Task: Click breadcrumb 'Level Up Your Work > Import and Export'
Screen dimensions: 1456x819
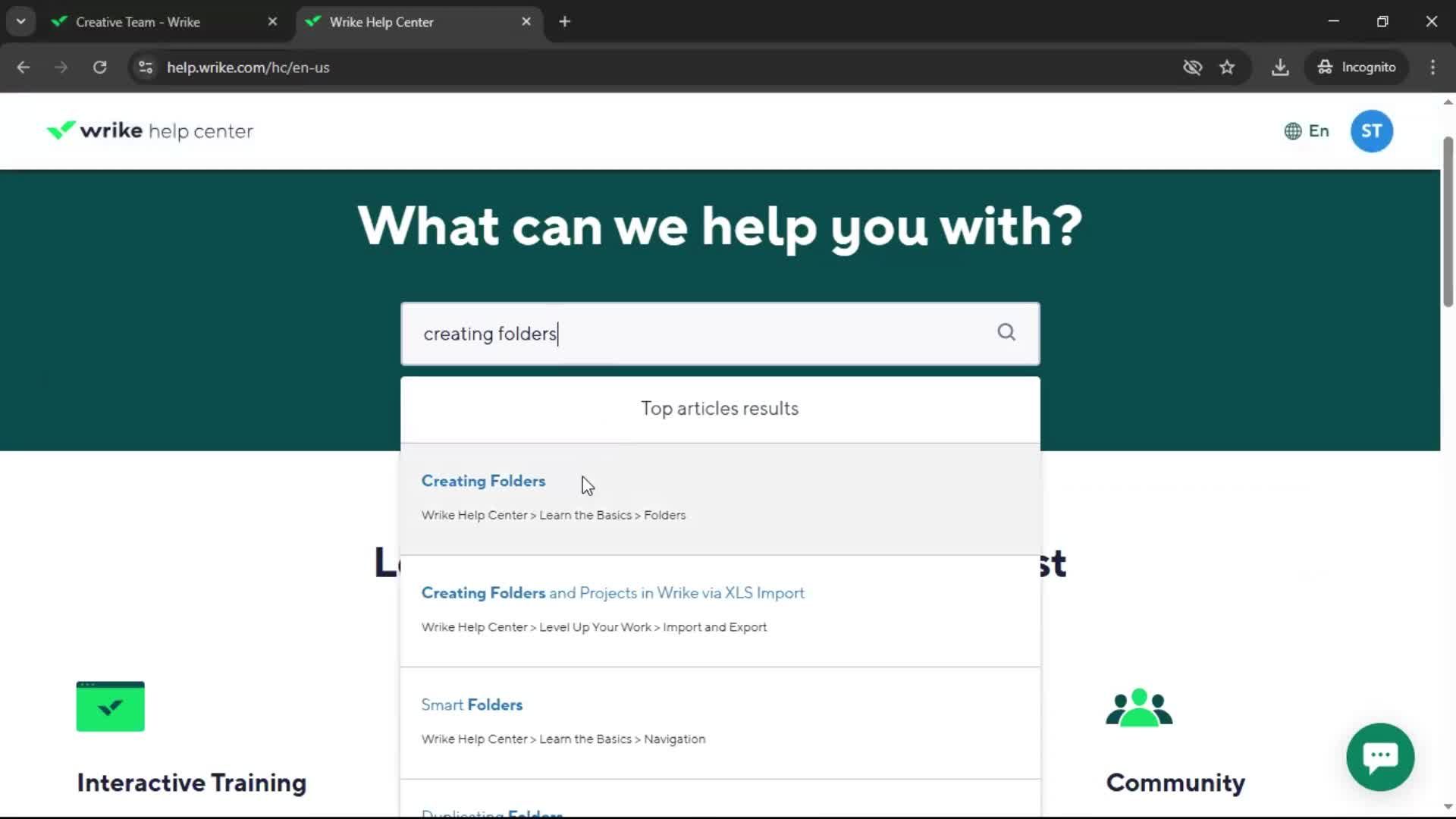Action: (653, 627)
